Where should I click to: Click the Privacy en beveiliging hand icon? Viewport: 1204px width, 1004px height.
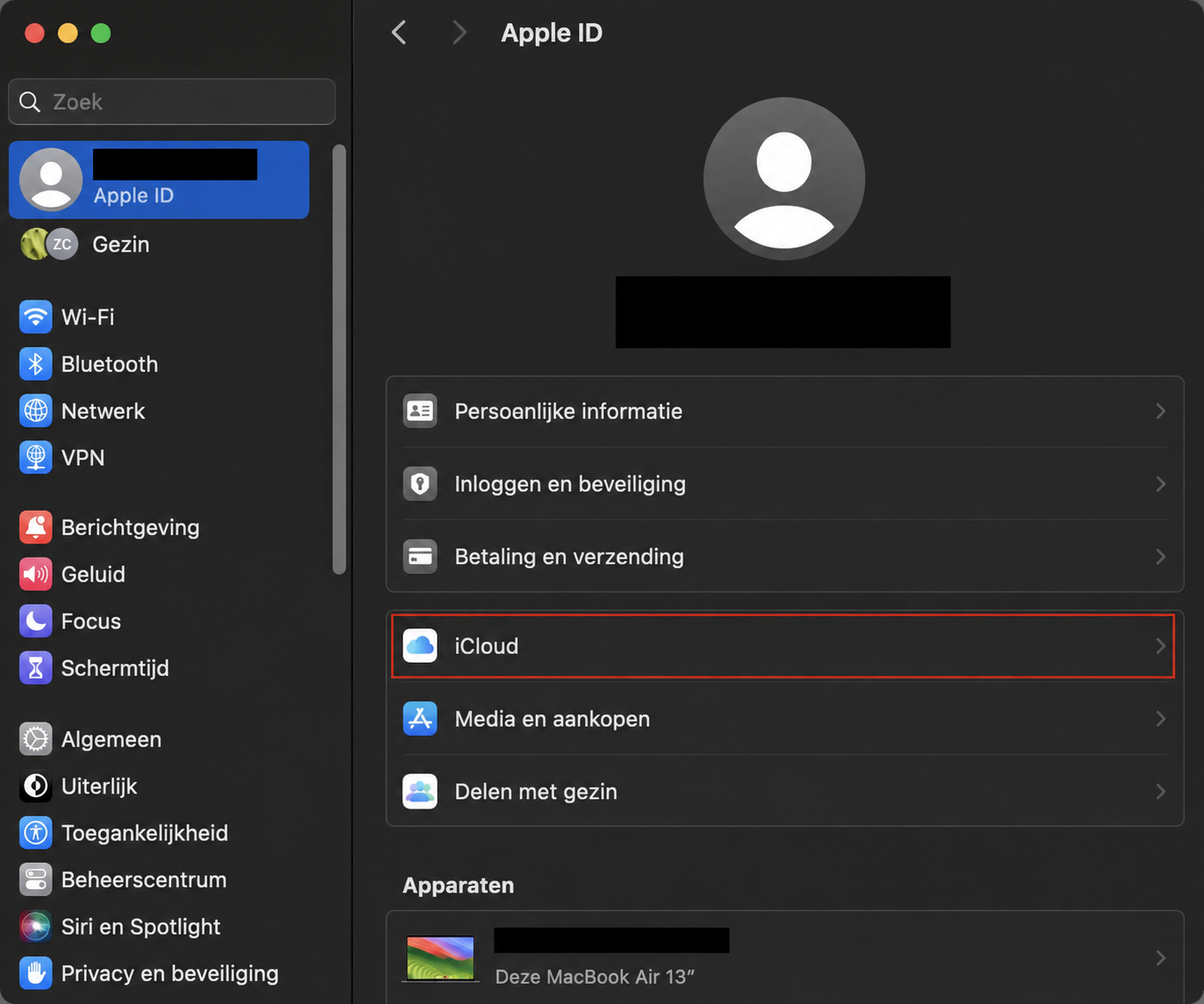point(36,973)
